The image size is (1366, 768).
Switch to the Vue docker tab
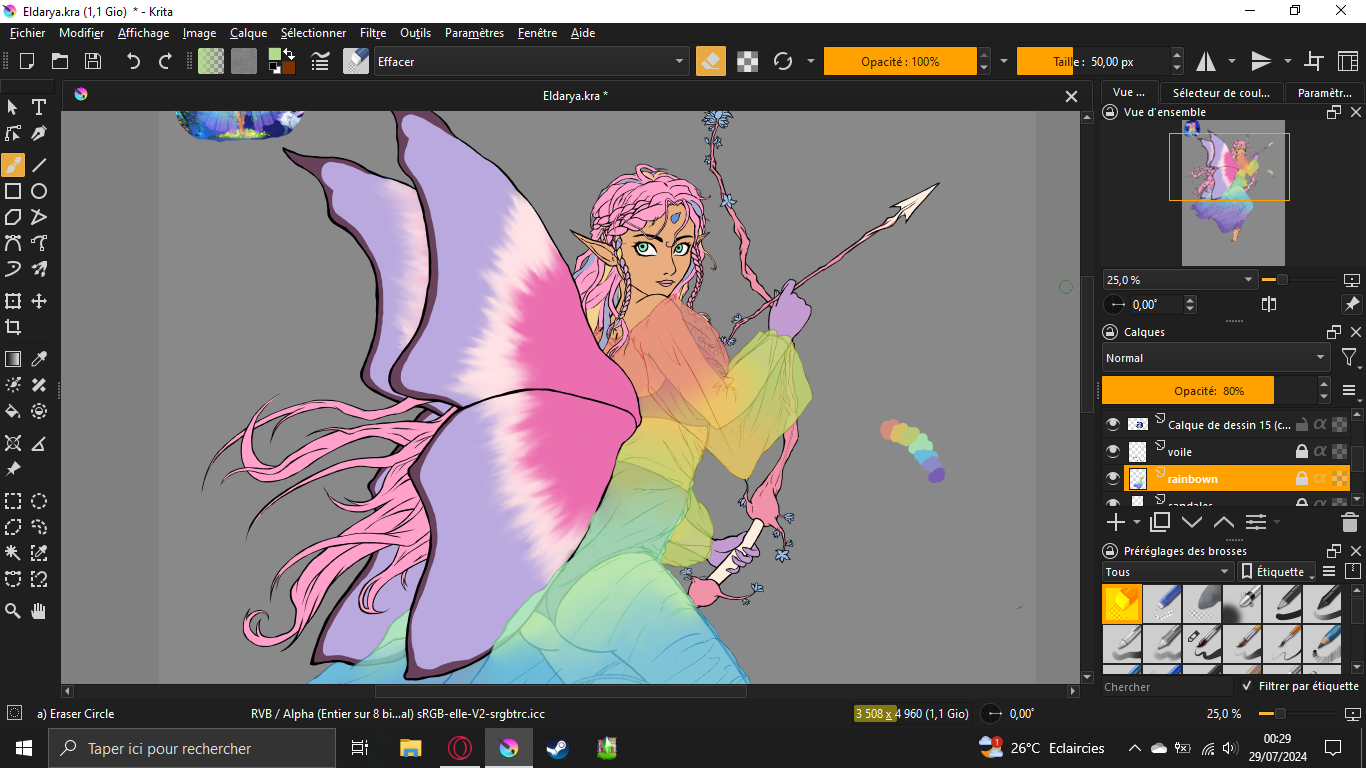1129,92
